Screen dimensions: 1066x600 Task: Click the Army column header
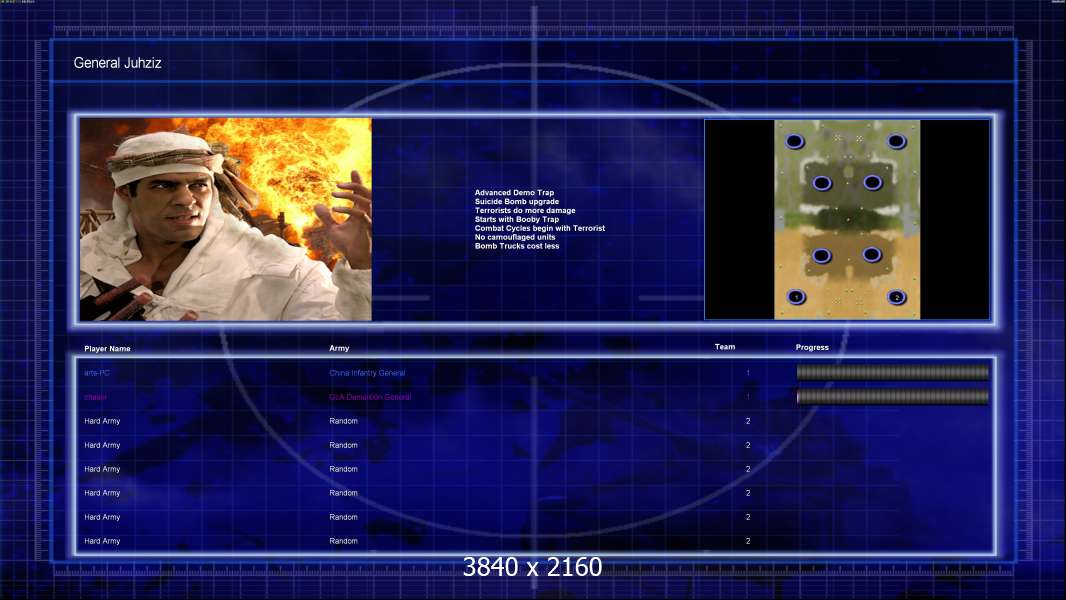pos(339,348)
